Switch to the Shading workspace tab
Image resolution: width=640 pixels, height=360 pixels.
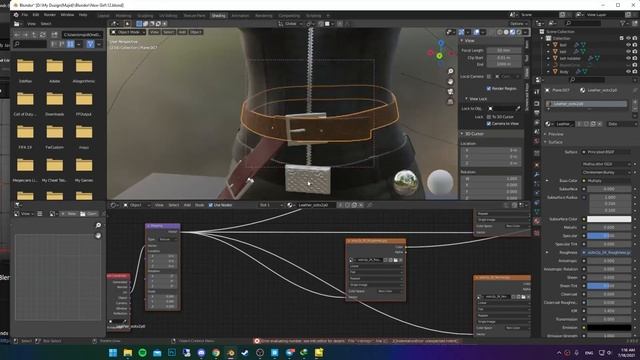[218, 16]
